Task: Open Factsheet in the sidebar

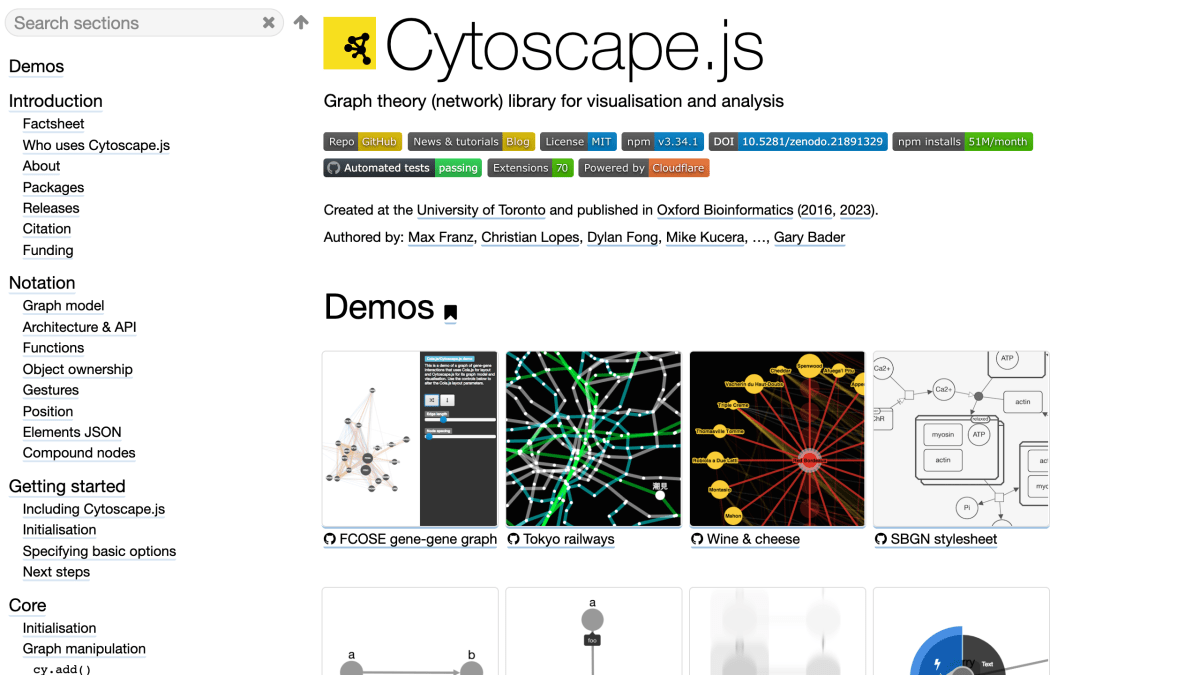Action: (54, 124)
